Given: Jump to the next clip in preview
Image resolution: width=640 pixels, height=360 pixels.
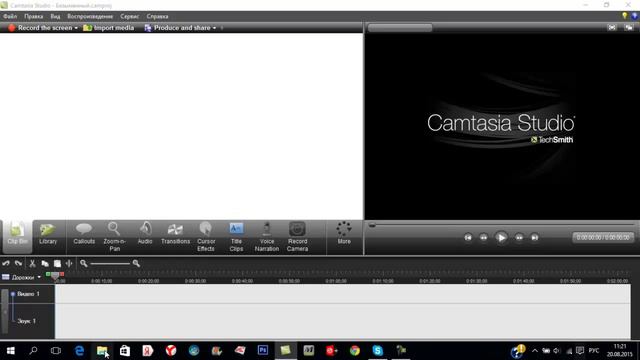Looking at the screenshot, I should 534,238.
